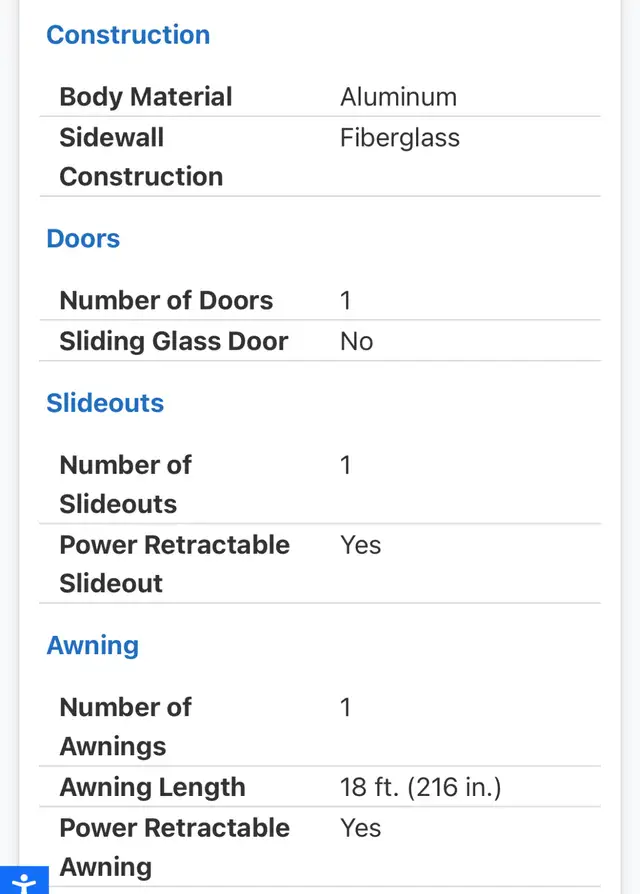Image resolution: width=640 pixels, height=894 pixels.
Task: Select the Doors section heading
Action: point(83,238)
